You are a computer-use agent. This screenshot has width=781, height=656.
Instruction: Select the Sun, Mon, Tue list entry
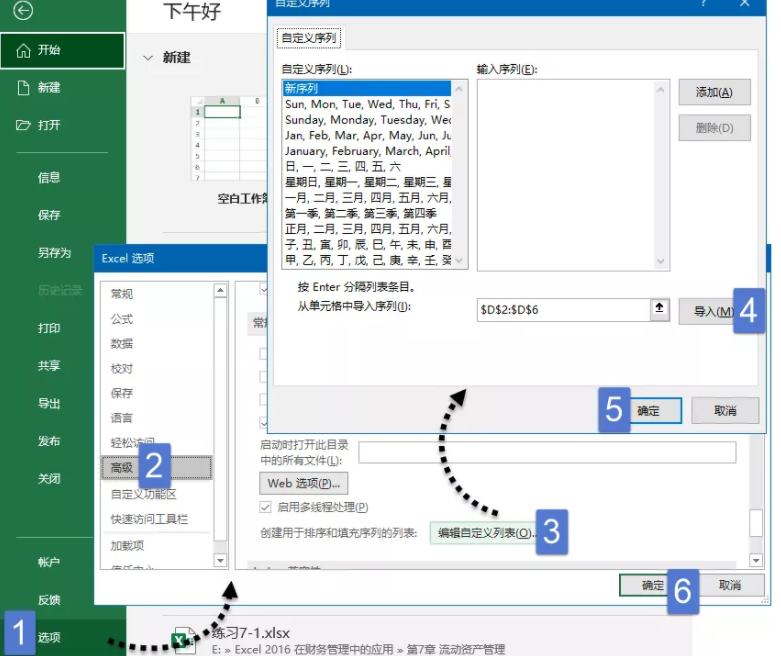pos(367,104)
